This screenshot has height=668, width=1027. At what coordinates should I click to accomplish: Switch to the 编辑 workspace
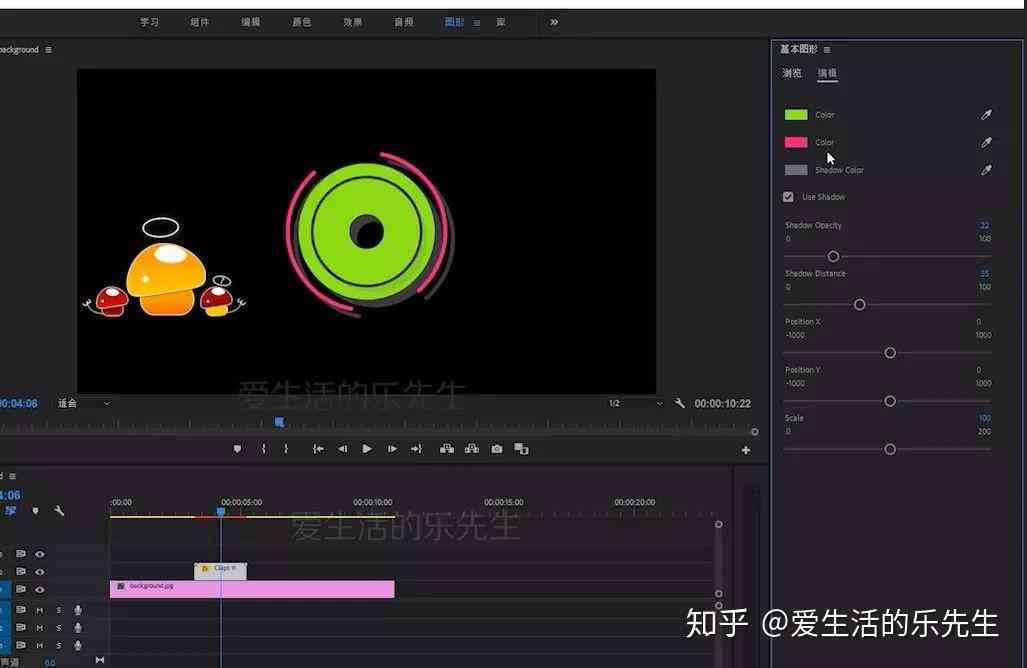pyautogui.click(x=250, y=22)
